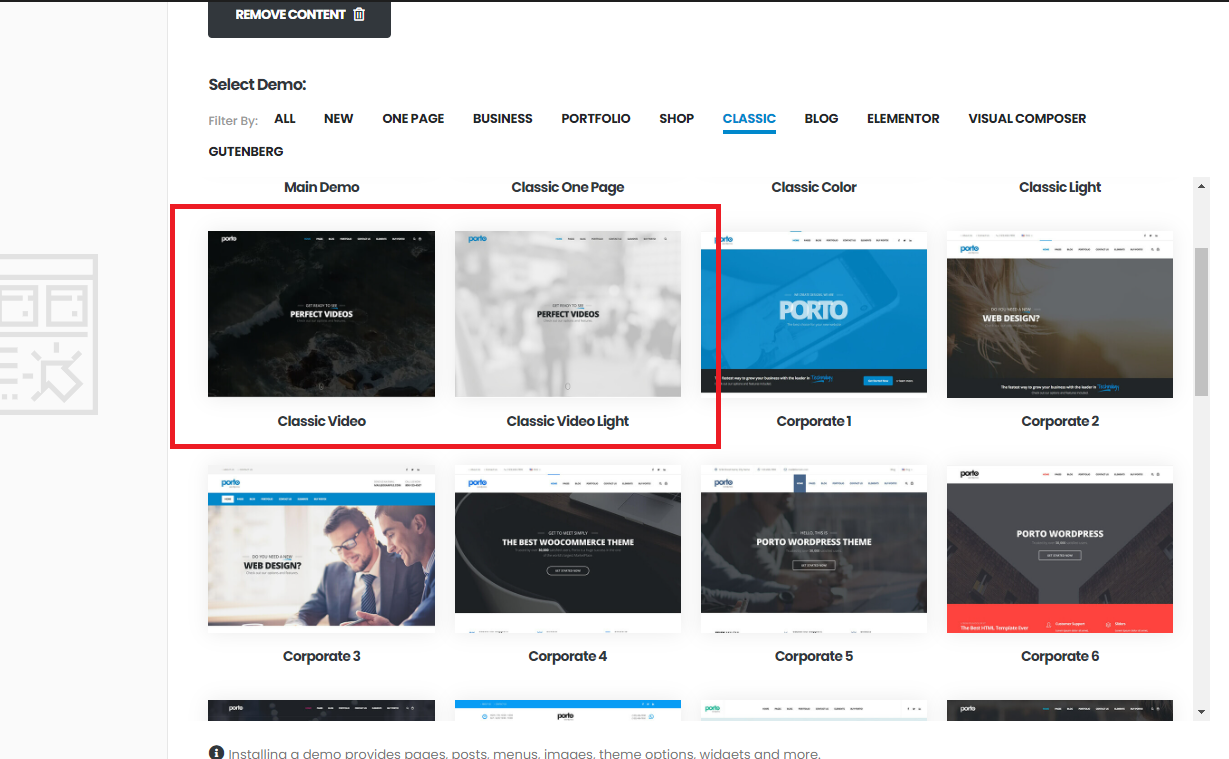Show SHOP demos

[676, 118]
